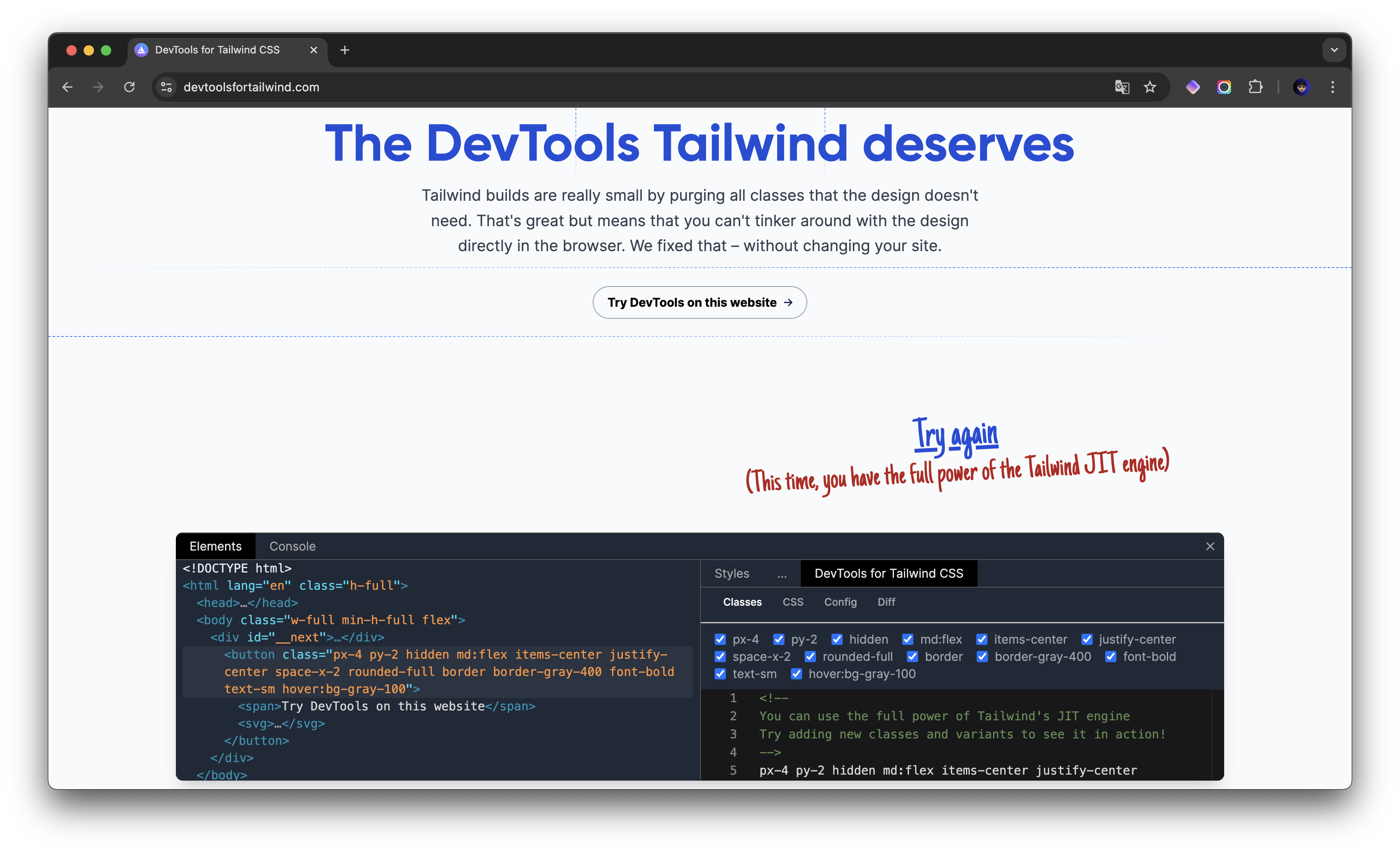Viewport: 1400px width, 853px height.
Task: Open the Styles tab
Action: 731,573
